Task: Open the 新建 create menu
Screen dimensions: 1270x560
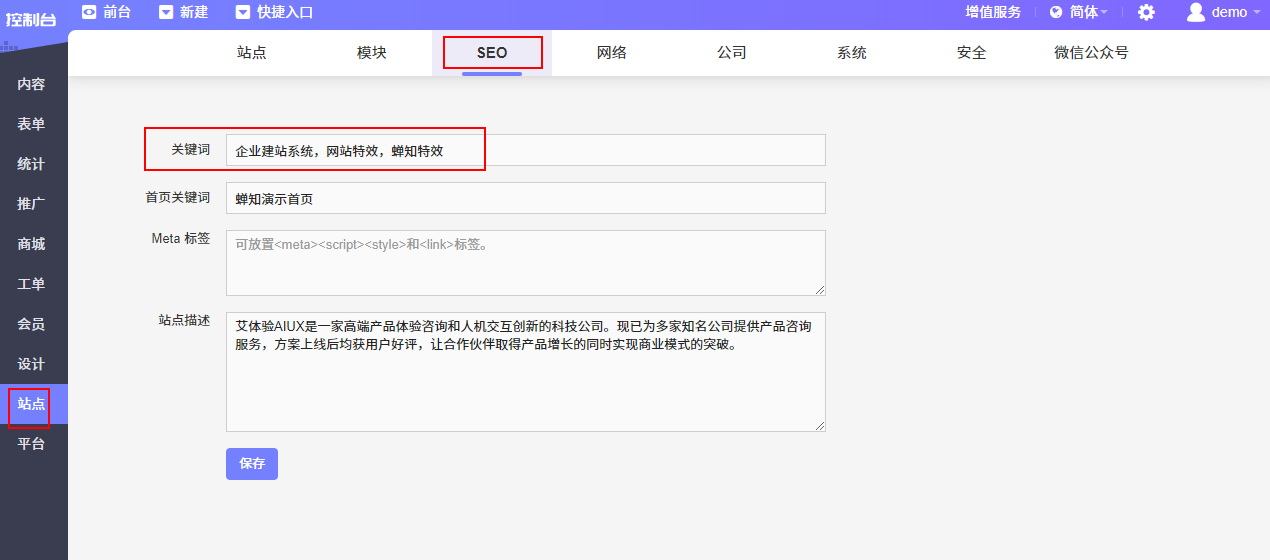Action: pos(194,12)
